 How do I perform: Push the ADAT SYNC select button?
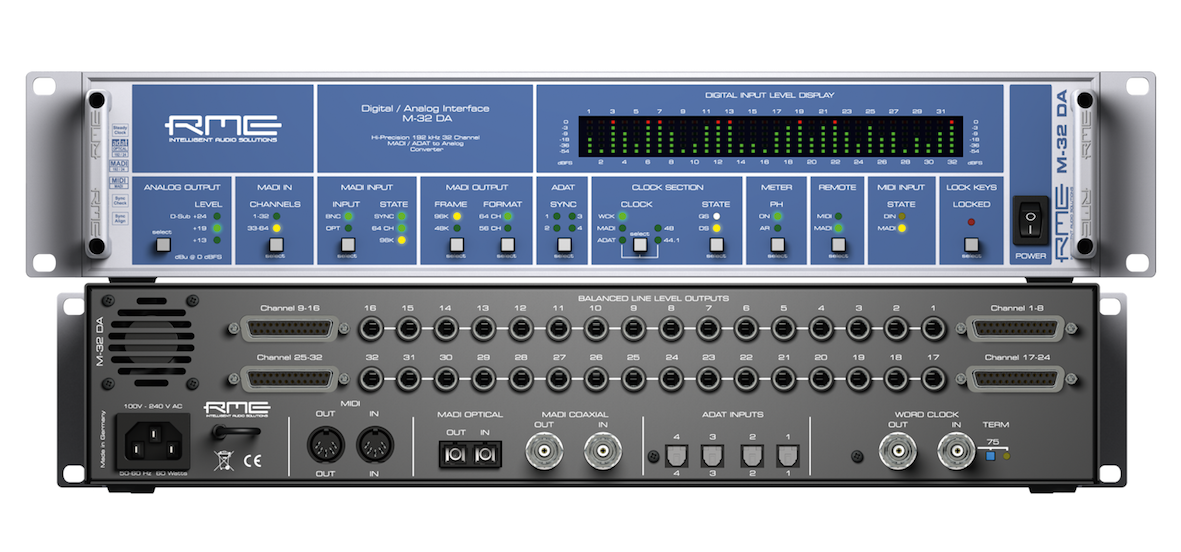click(563, 245)
